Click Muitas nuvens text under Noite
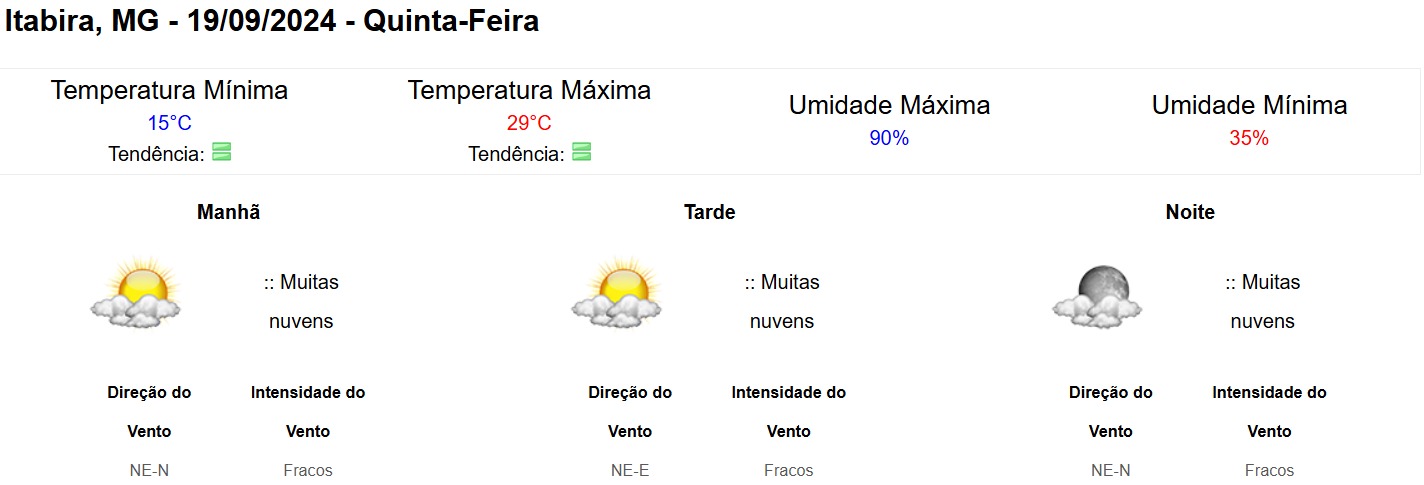Screen dimensions: 1424x485 (x=1263, y=302)
